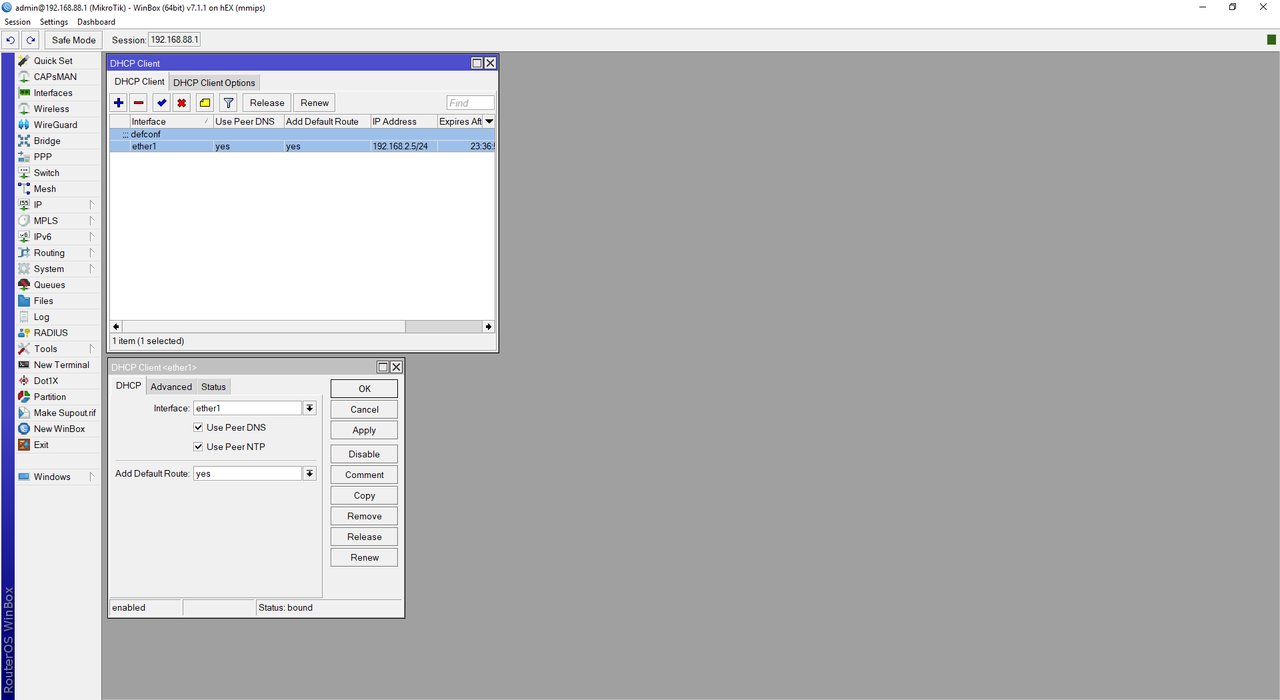
Task: Click Cancel in ether1 dialog
Action: [364, 410]
